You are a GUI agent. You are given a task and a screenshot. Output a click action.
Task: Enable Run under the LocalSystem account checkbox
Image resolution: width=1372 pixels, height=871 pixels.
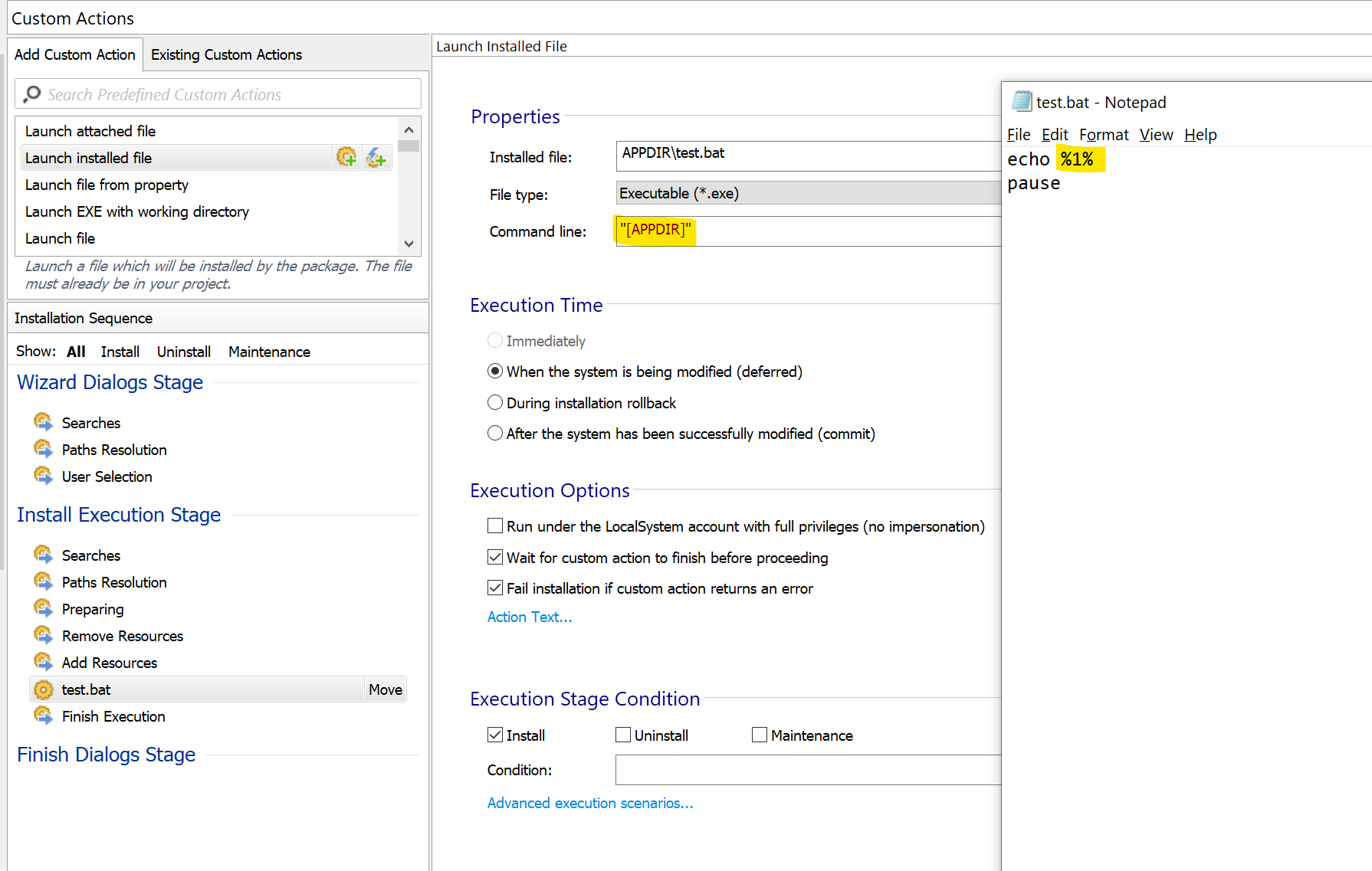495,526
